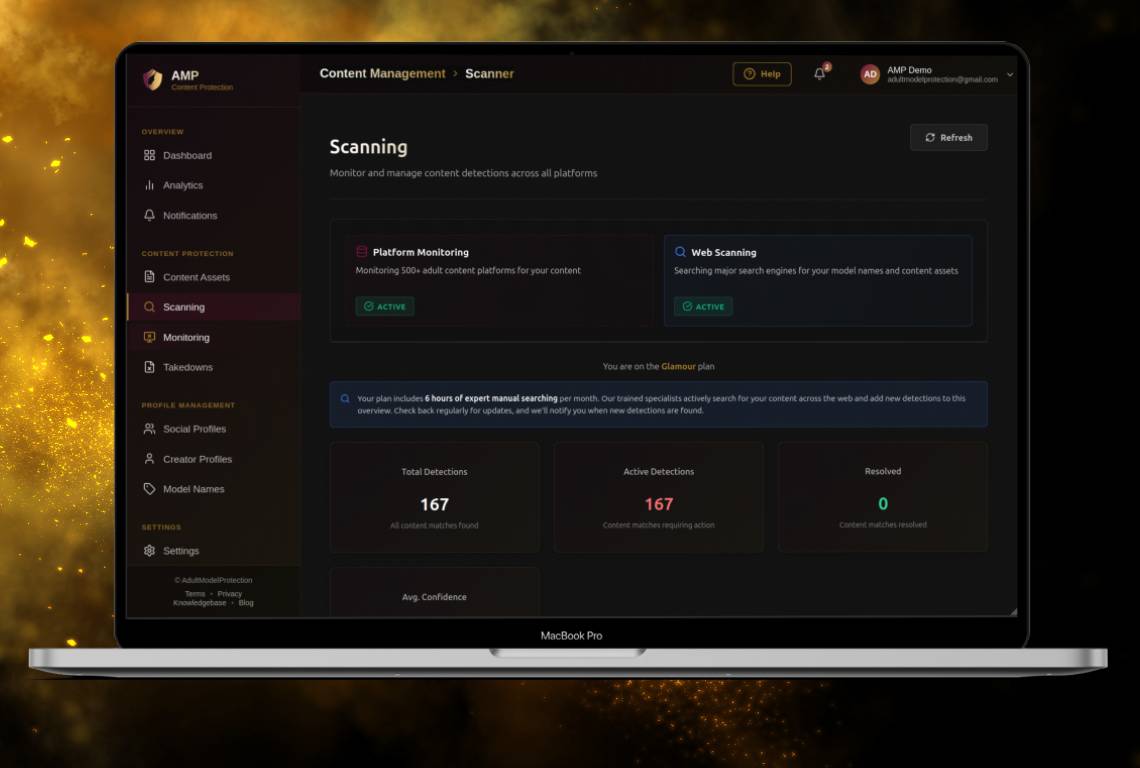Select Scanner in the breadcrumb trail
The image size is (1140, 768).
489,73
